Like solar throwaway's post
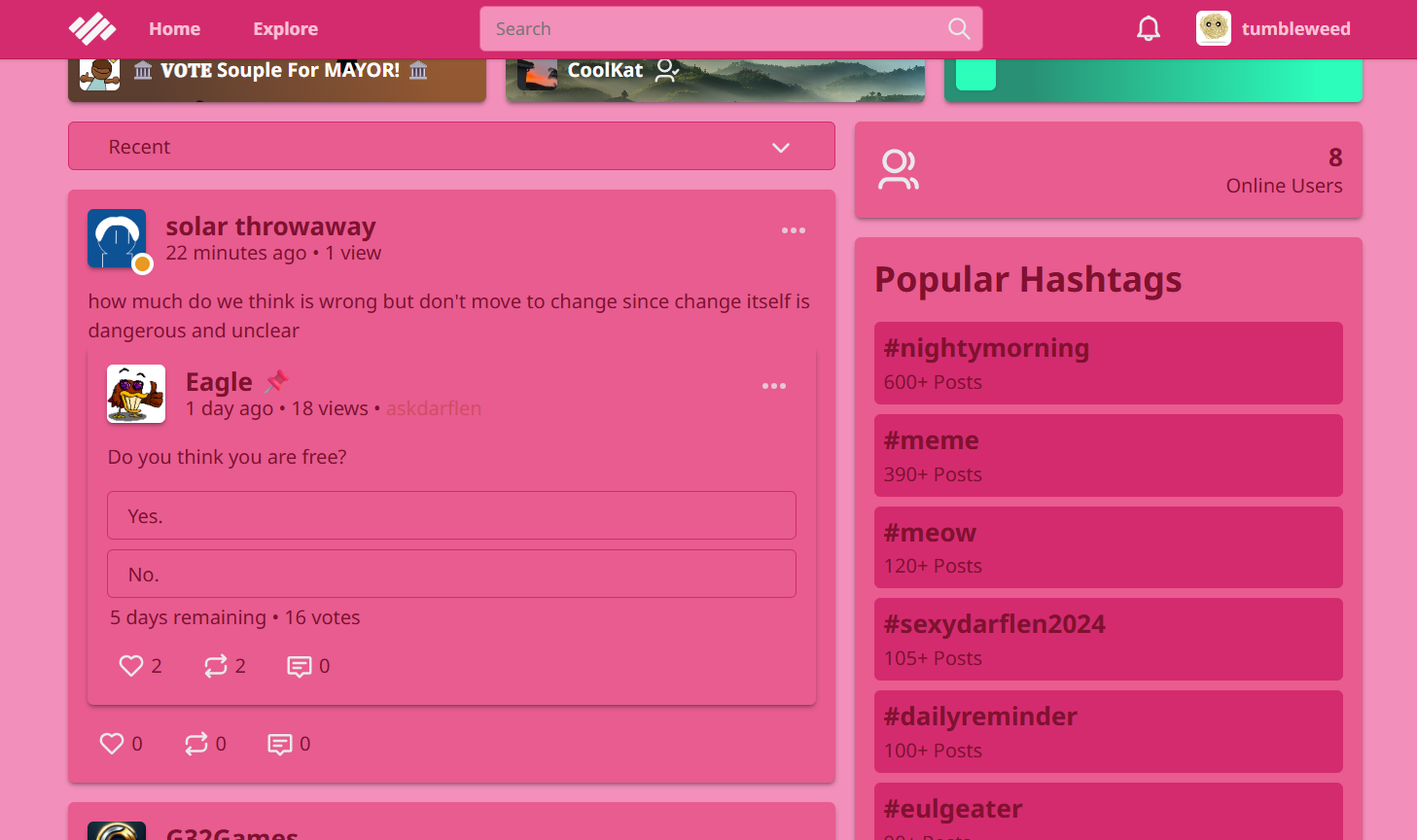Viewport: 1417px width, 840px height. point(112,744)
